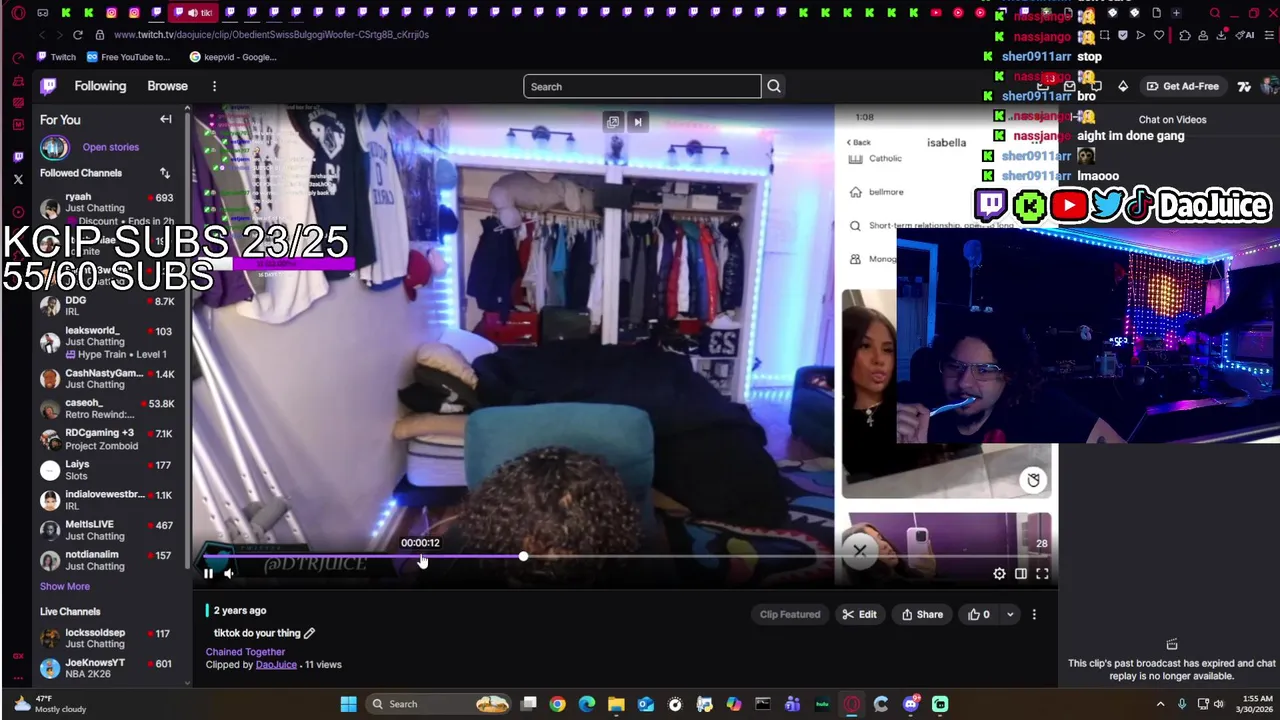
Task: Switch to the first Kick browser tab
Action: [66, 13]
